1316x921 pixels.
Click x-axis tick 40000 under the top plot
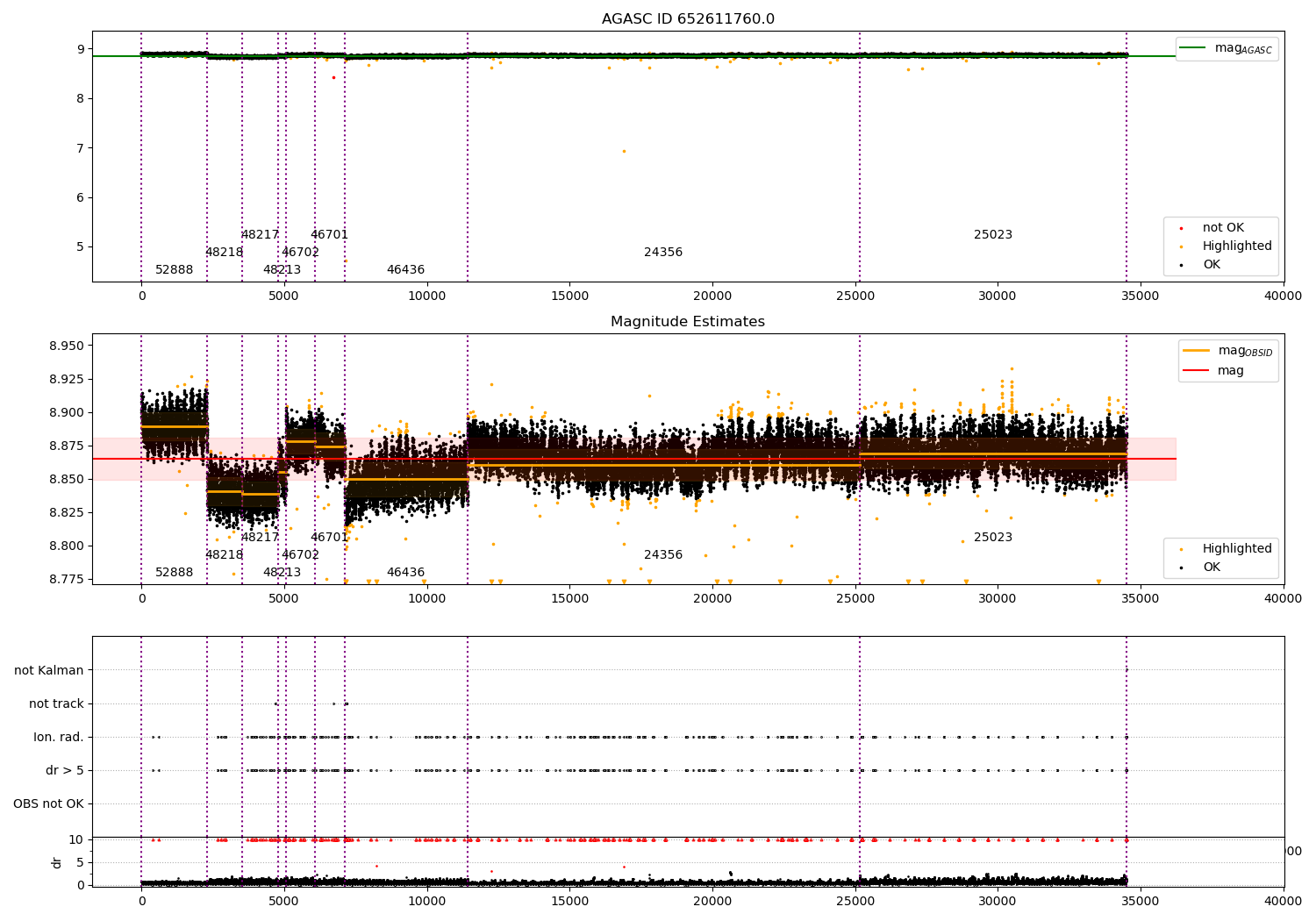1284,296
